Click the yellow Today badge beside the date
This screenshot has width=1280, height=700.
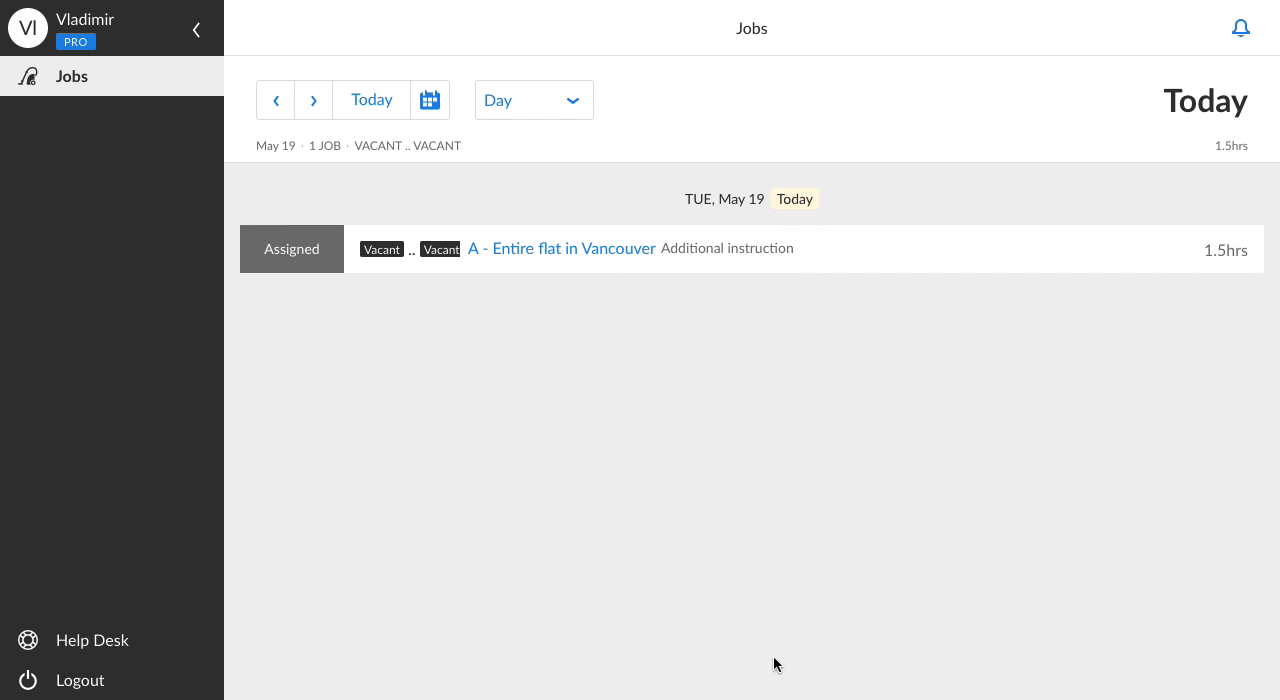click(795, 199)
